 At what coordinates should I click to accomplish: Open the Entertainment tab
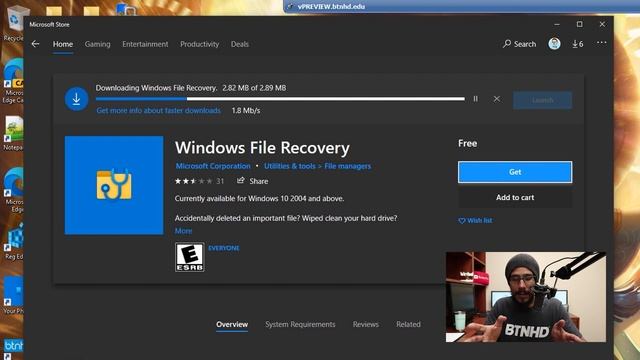coord(145,44)
